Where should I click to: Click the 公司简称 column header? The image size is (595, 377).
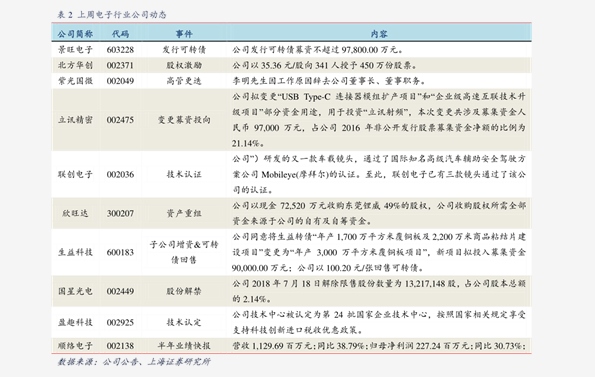75,34
